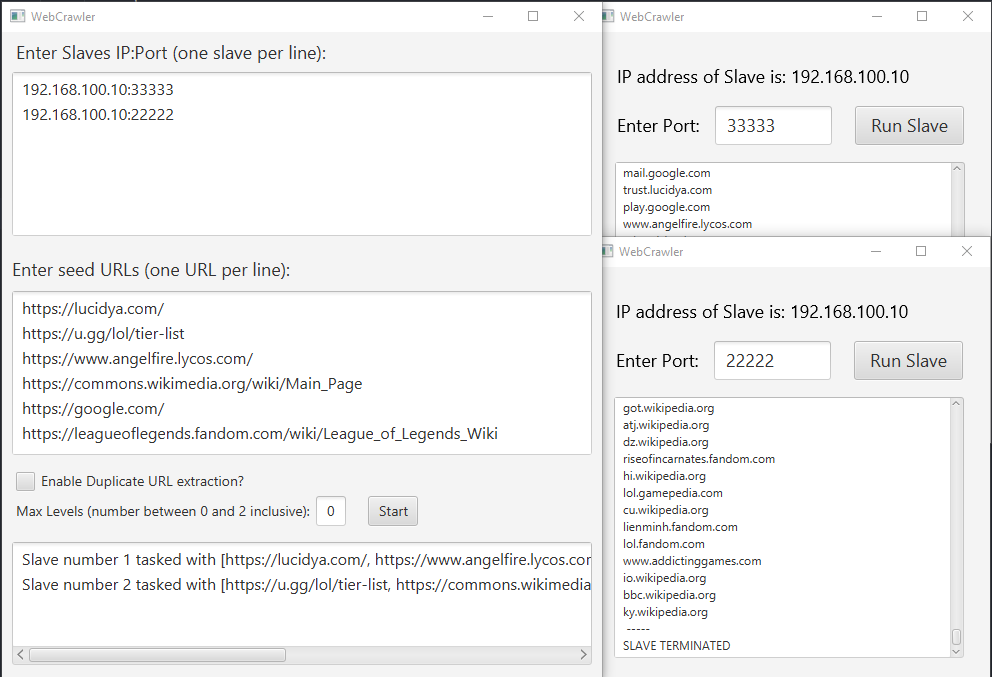Click dz.wikipedia.org in the slave output
Screen dimensions: 992x677
pos(666,442)
